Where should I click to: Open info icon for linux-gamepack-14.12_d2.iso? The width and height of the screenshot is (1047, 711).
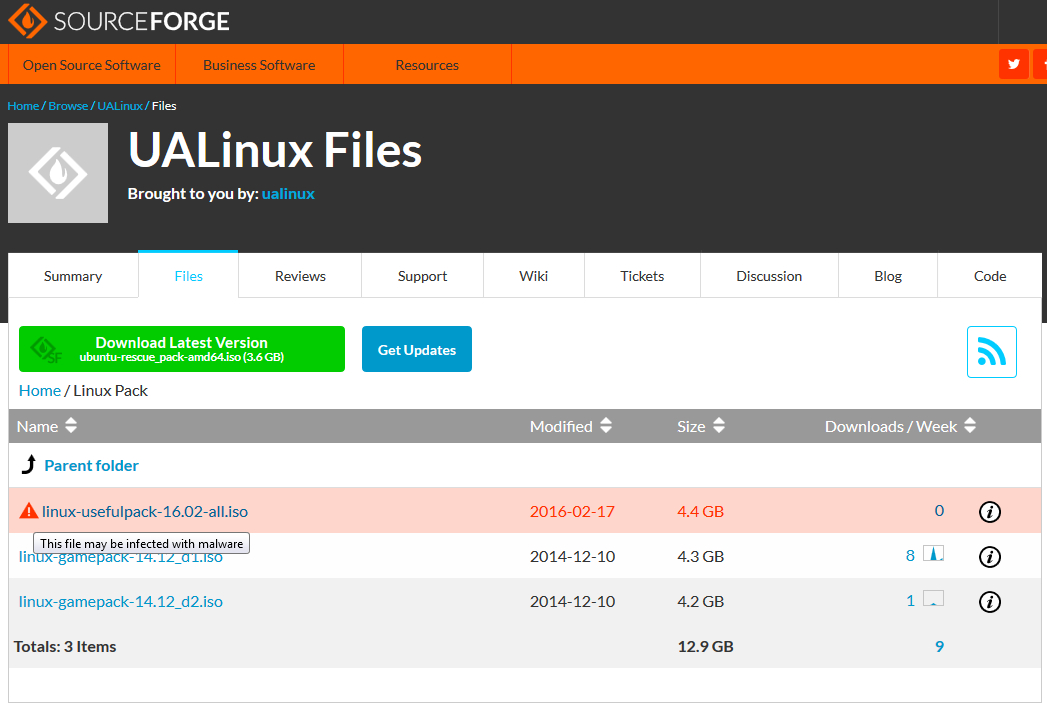pyautogui.click(x=989, y=602)
